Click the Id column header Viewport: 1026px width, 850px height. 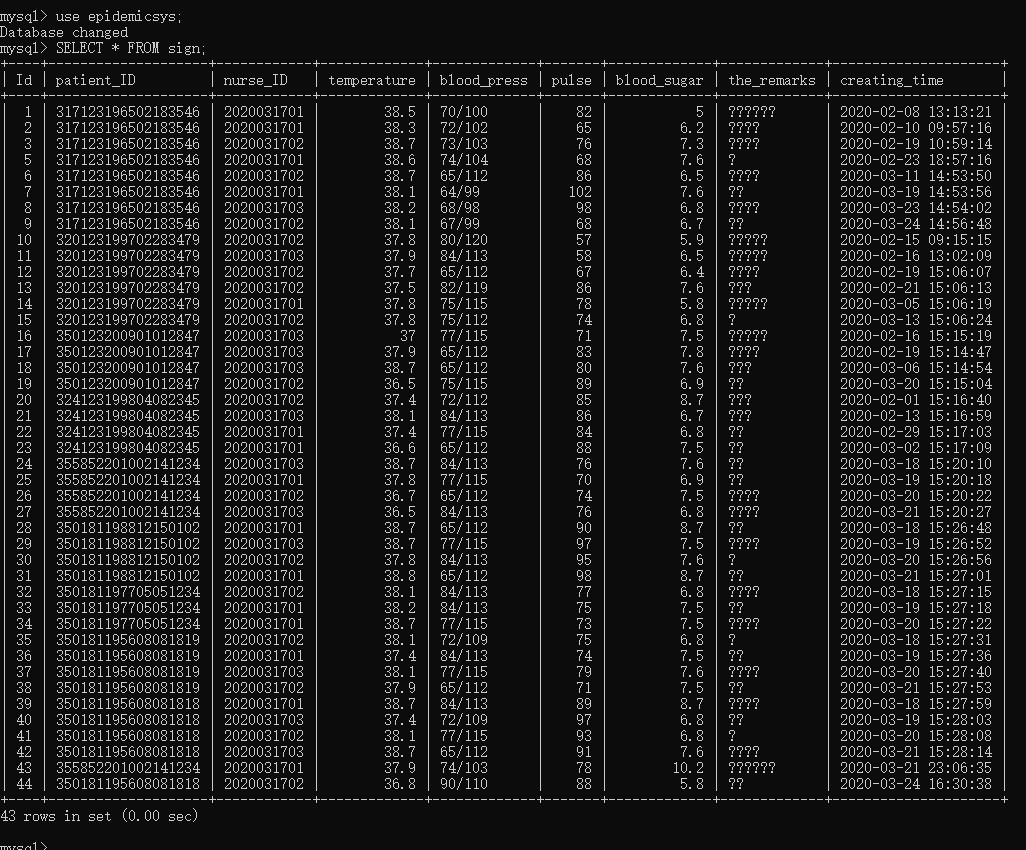(24, 80)
